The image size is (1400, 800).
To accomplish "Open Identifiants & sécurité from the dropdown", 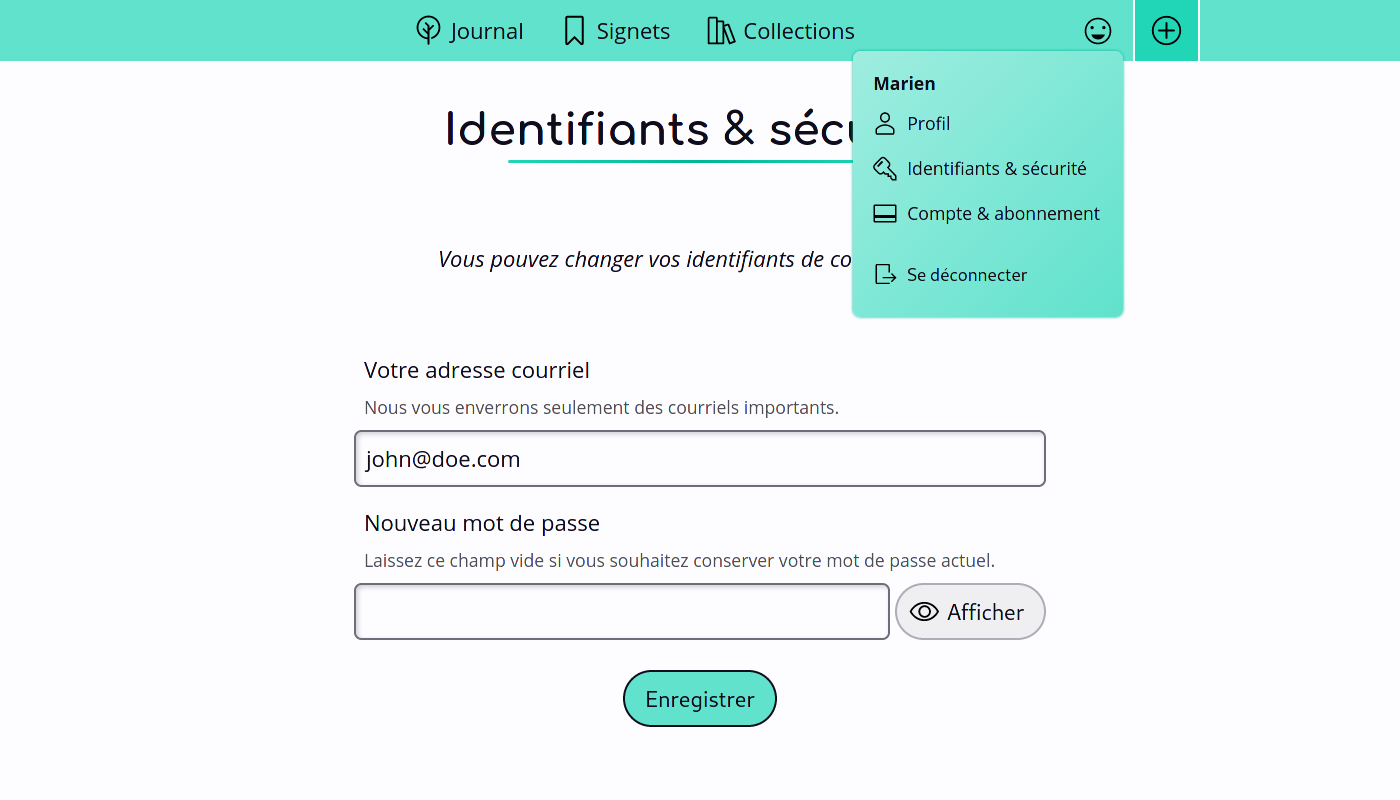I will click(996, 168).
